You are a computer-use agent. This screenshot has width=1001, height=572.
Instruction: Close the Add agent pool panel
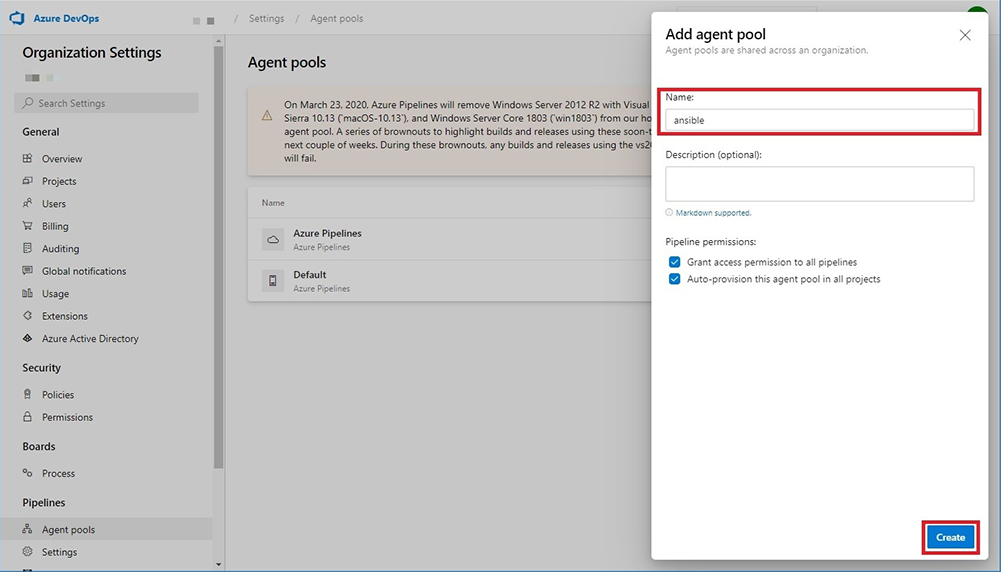pos(965,35)
